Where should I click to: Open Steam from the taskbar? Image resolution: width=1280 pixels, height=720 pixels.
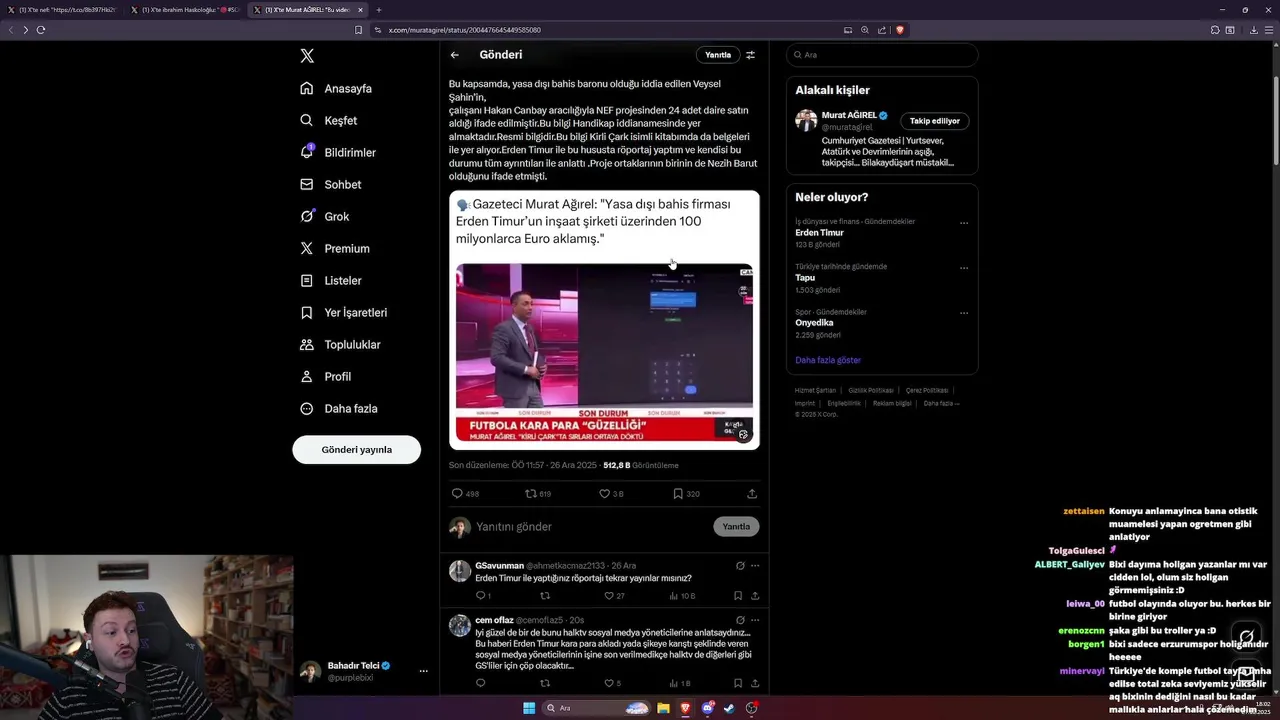729,708
